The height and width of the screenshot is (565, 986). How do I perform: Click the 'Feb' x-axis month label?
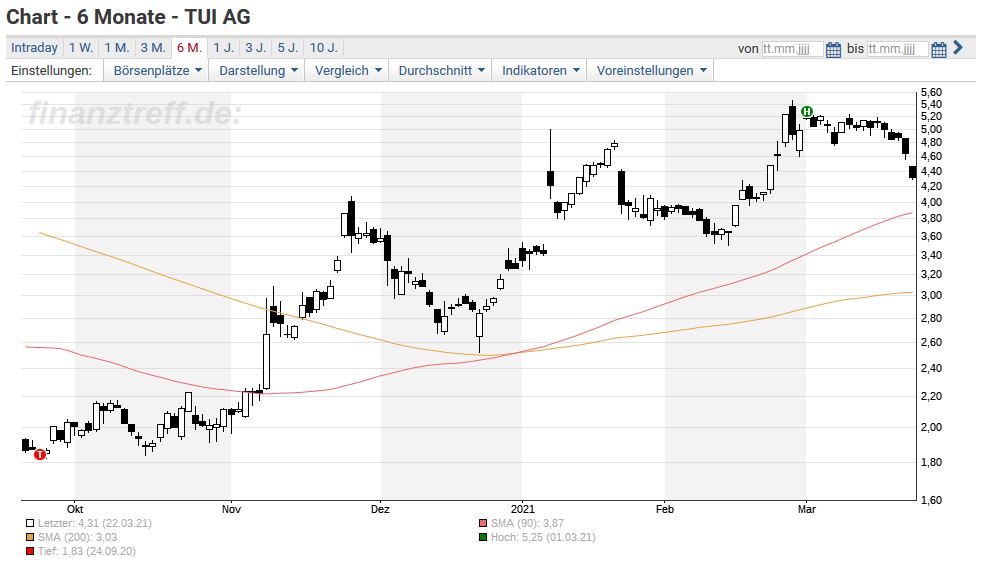click(665, 509)
